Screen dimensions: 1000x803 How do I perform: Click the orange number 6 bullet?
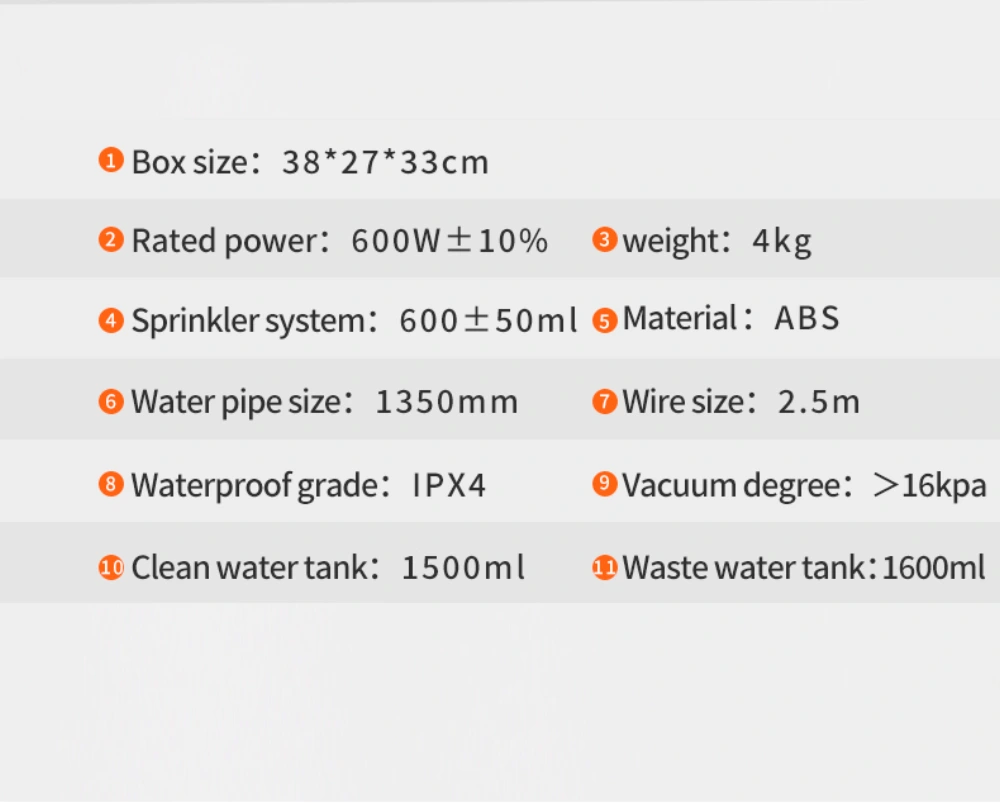[x=111, y=402]
